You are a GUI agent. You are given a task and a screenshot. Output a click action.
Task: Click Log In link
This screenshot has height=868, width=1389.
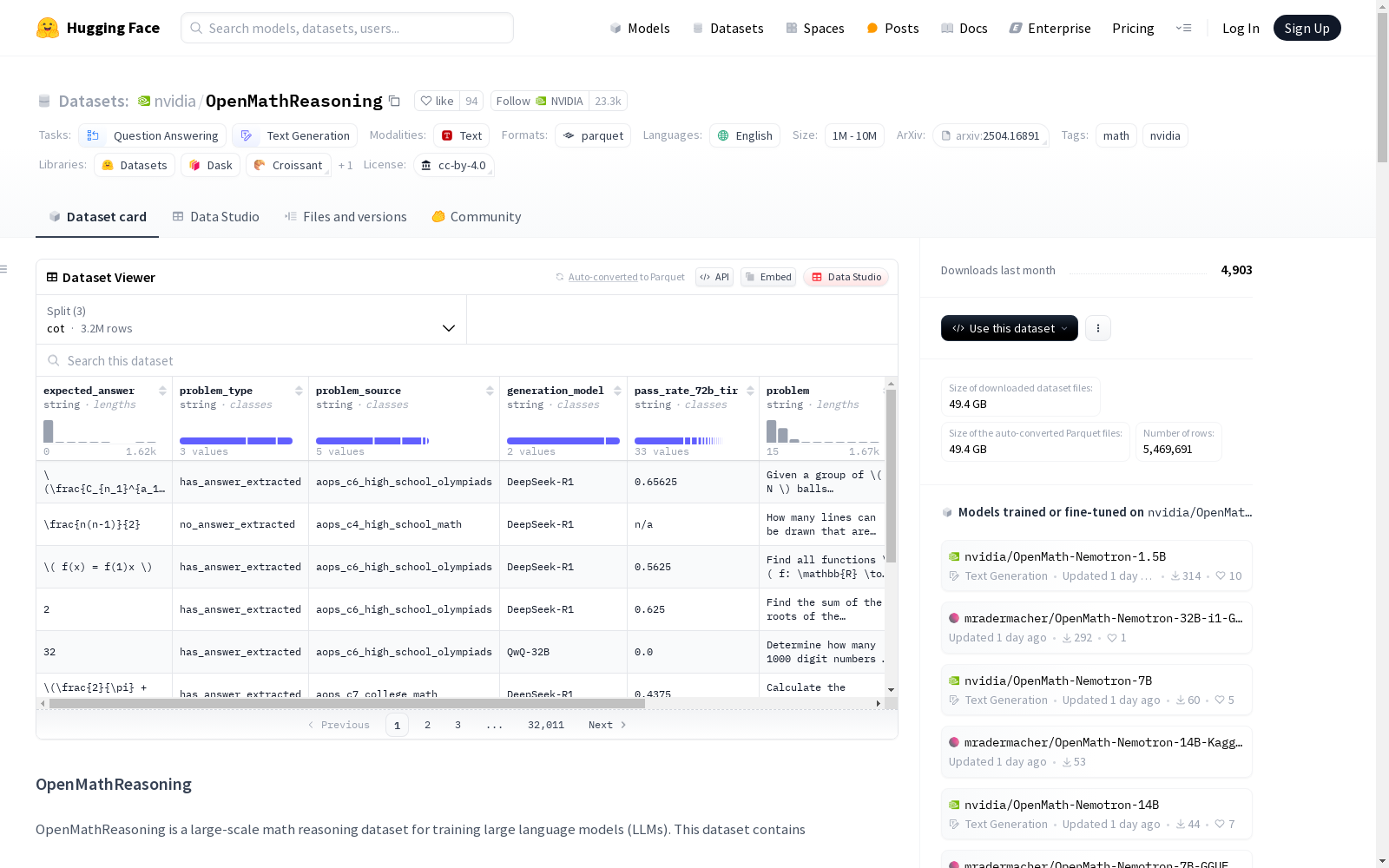click(1241, 28)
